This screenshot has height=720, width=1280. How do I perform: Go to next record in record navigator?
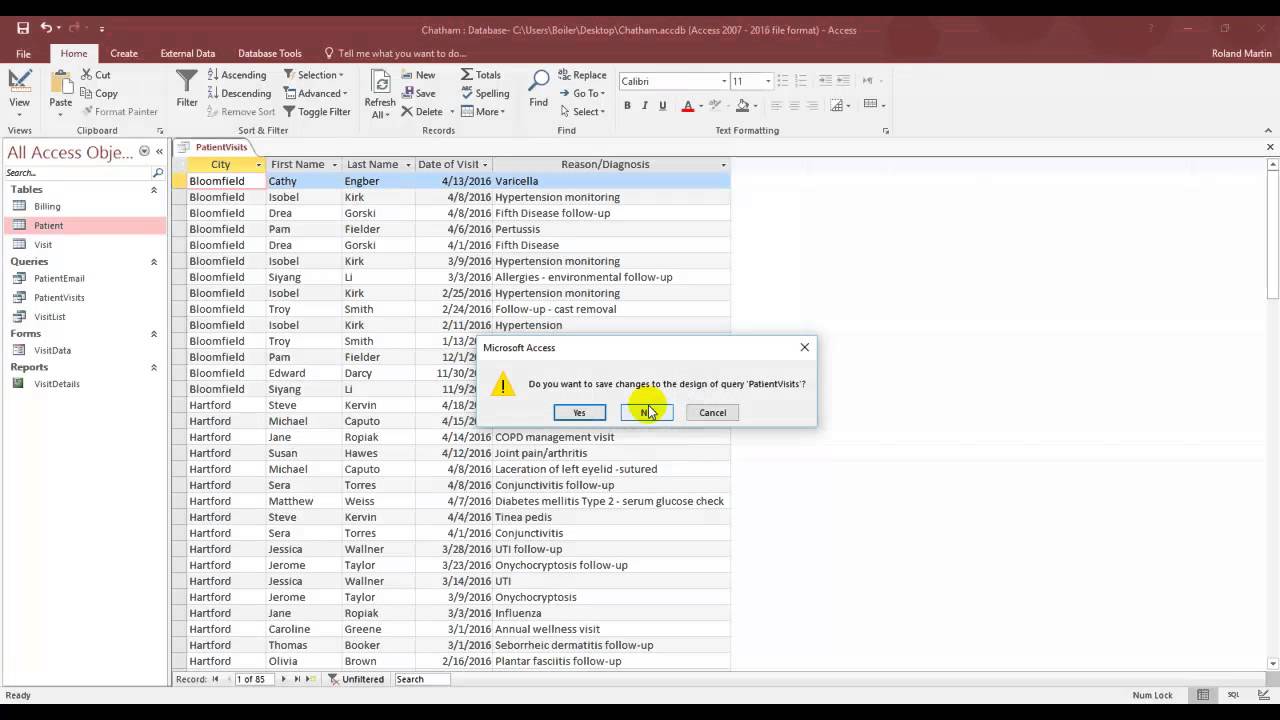pos(283,679)
